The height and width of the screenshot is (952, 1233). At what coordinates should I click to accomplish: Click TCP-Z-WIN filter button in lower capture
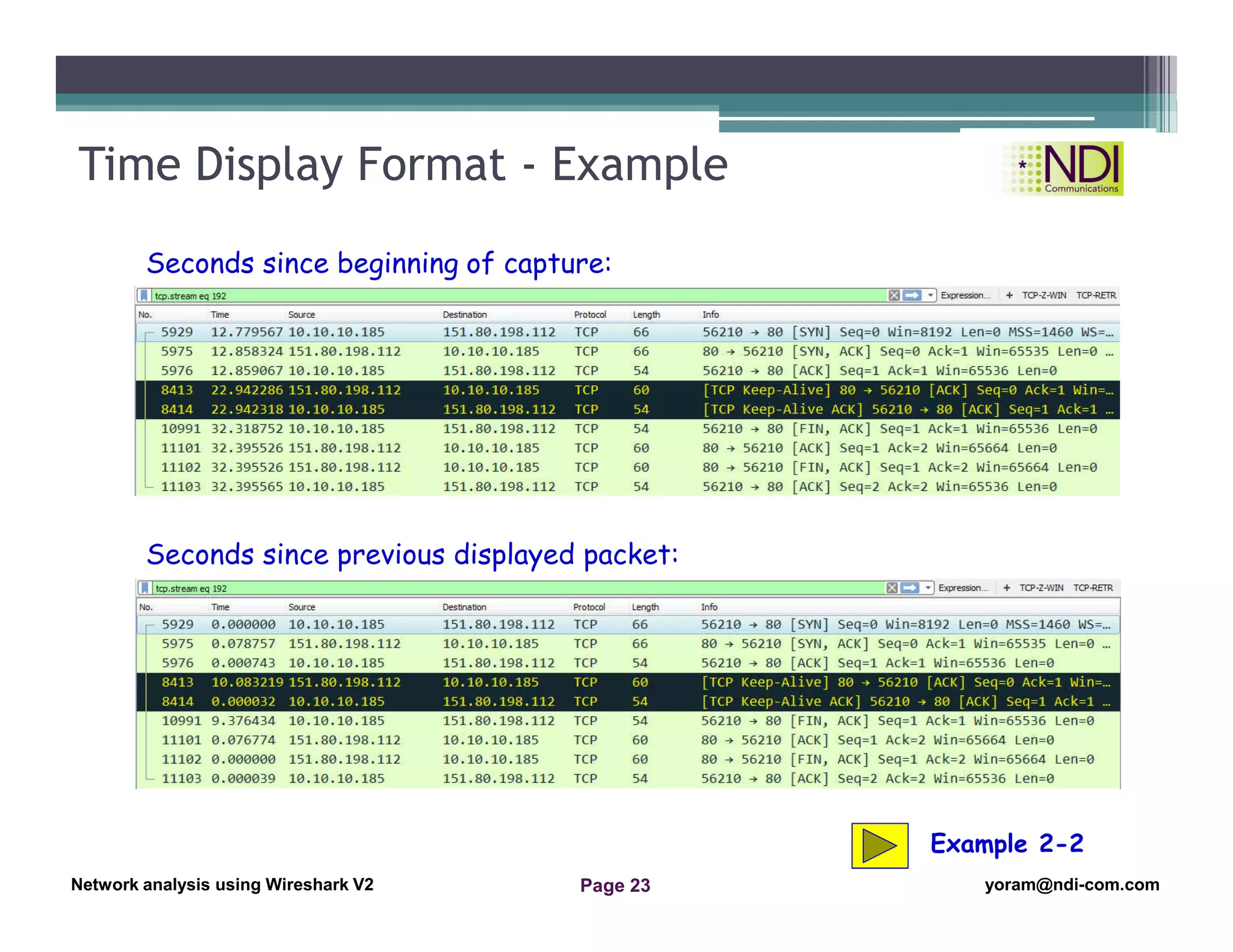[1042, 587]
